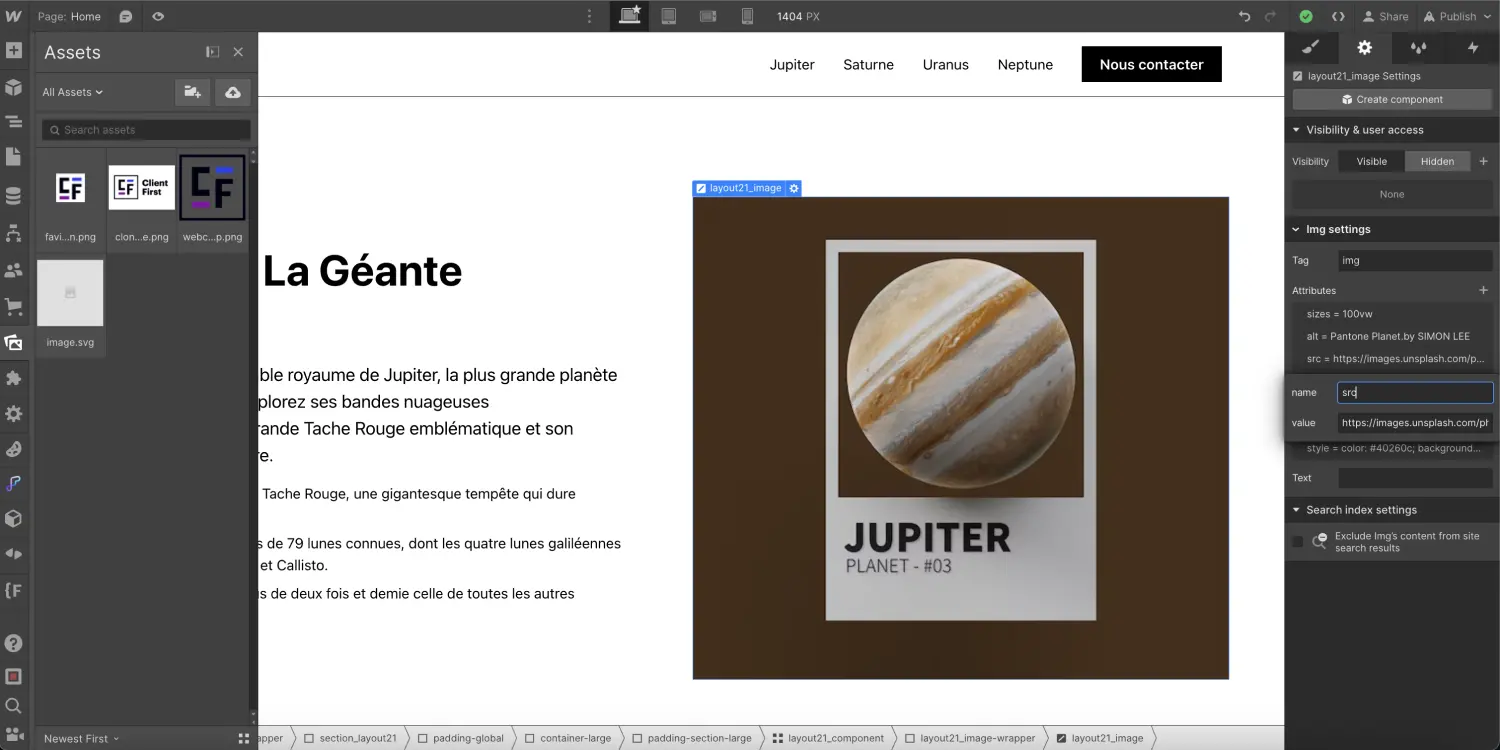Screen dimensions: 1500x750
Task: Toggle preview mode eye icon
Action: [x=158, y=16]
